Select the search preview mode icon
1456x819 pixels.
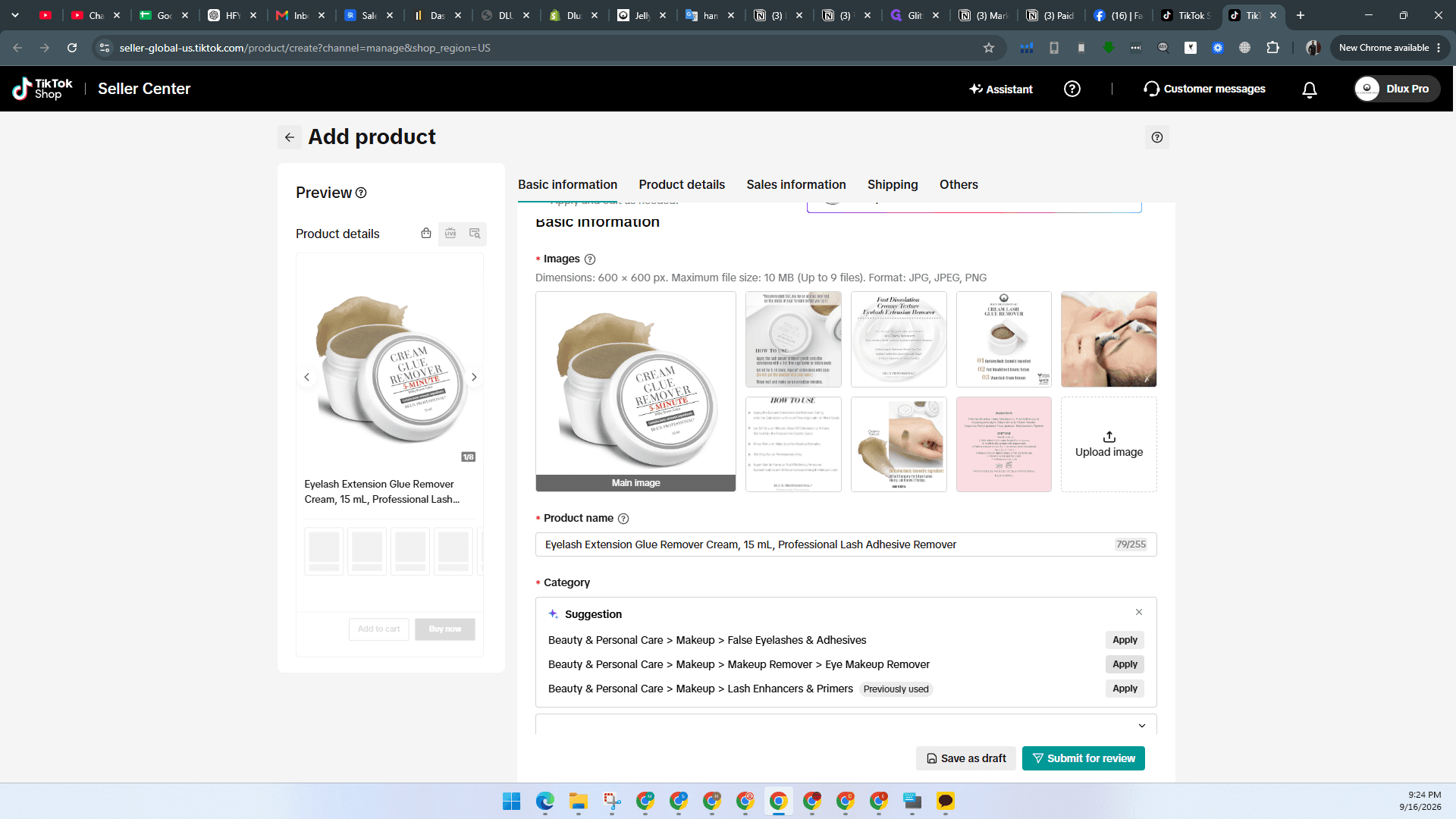point(475,234)
